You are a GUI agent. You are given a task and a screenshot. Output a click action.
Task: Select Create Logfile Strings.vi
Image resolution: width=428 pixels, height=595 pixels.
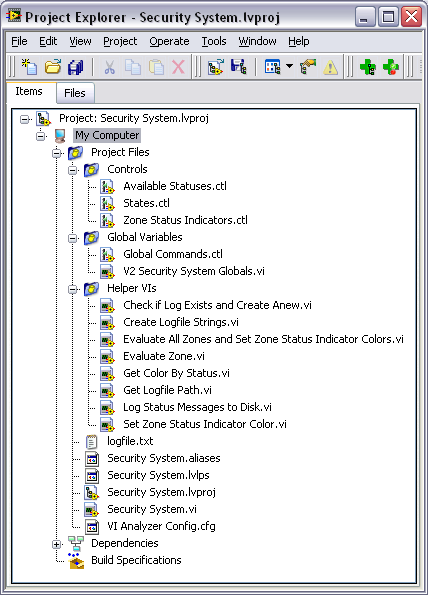(181, 322)
